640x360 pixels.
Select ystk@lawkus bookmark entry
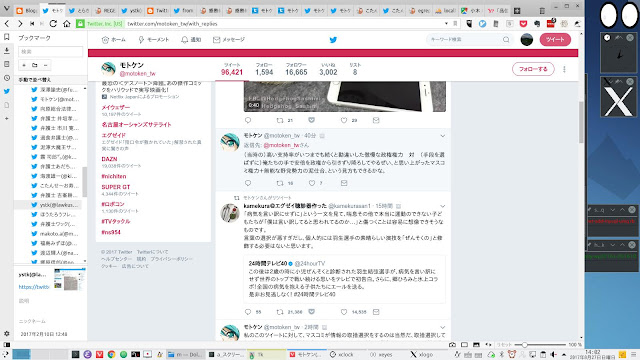point(54,205)
